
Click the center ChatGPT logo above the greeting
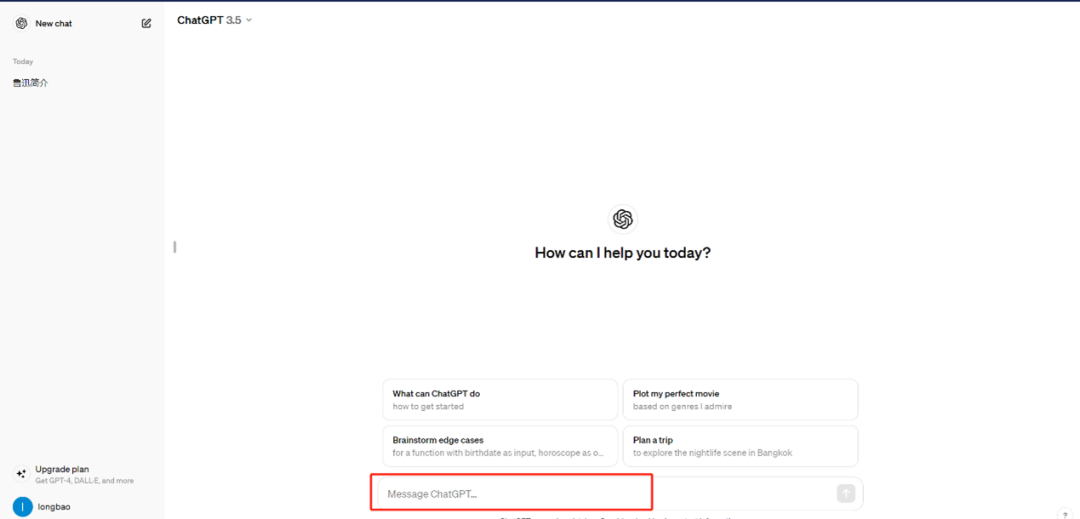click(622, 219)
